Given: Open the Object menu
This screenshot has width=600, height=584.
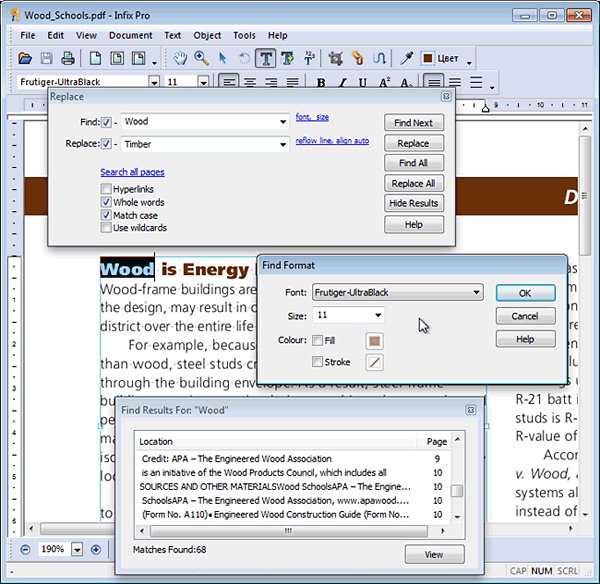Looking at the screenshot, I should [x=207, y=35].
